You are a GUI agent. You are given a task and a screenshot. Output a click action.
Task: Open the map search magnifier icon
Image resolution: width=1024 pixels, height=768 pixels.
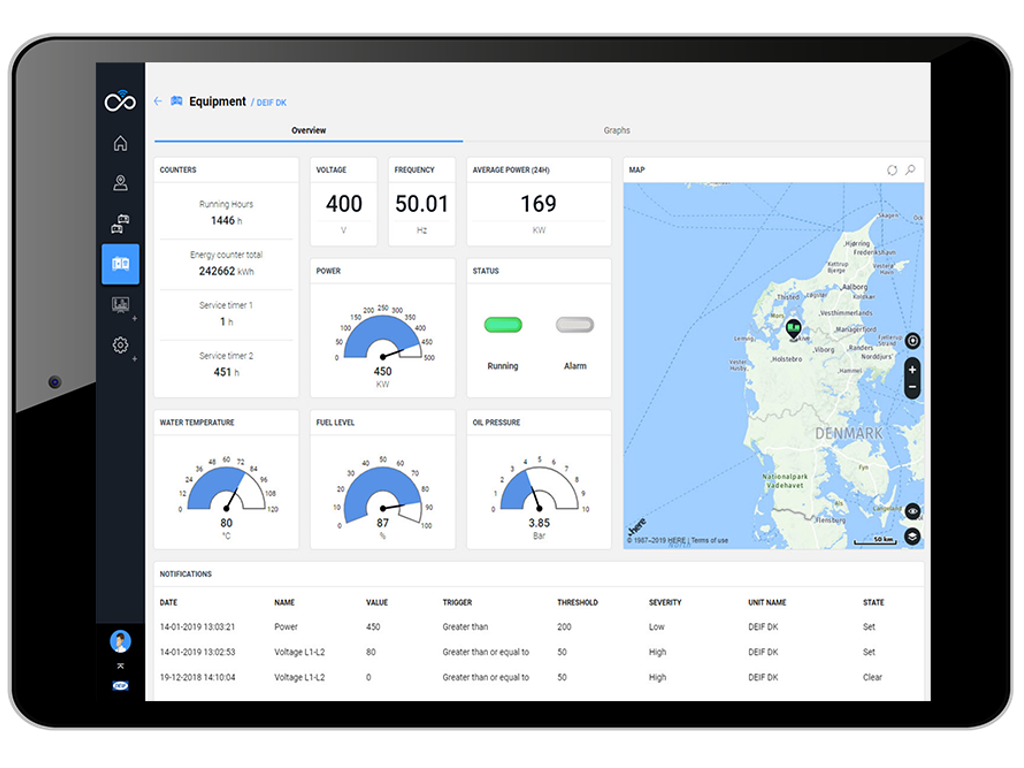pos(910,170)
